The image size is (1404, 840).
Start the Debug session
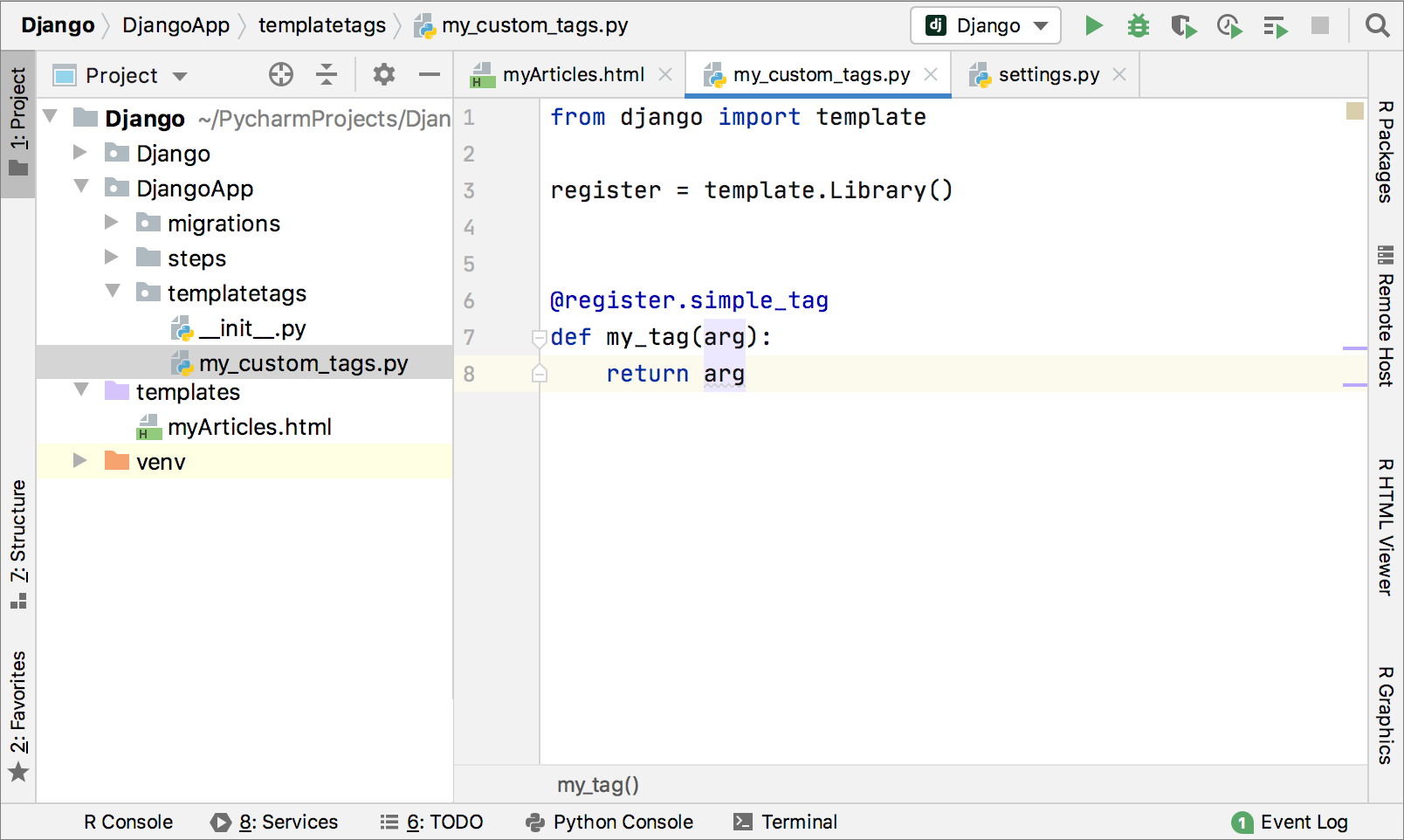coord(1138,26)
